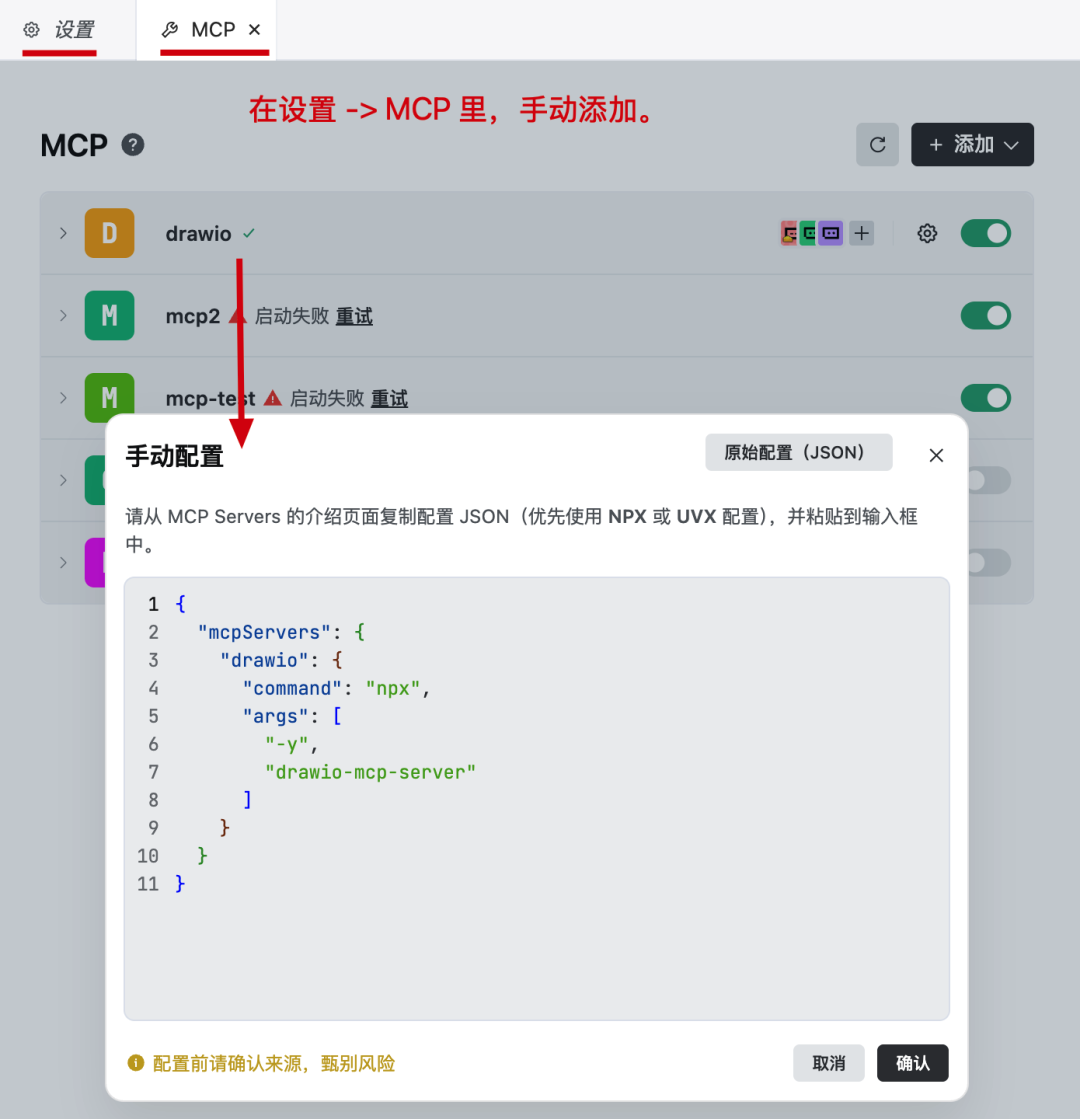Select the purple bot icon beside drawio
Screen dimensions: 1080x1119
tap(831, 232)
